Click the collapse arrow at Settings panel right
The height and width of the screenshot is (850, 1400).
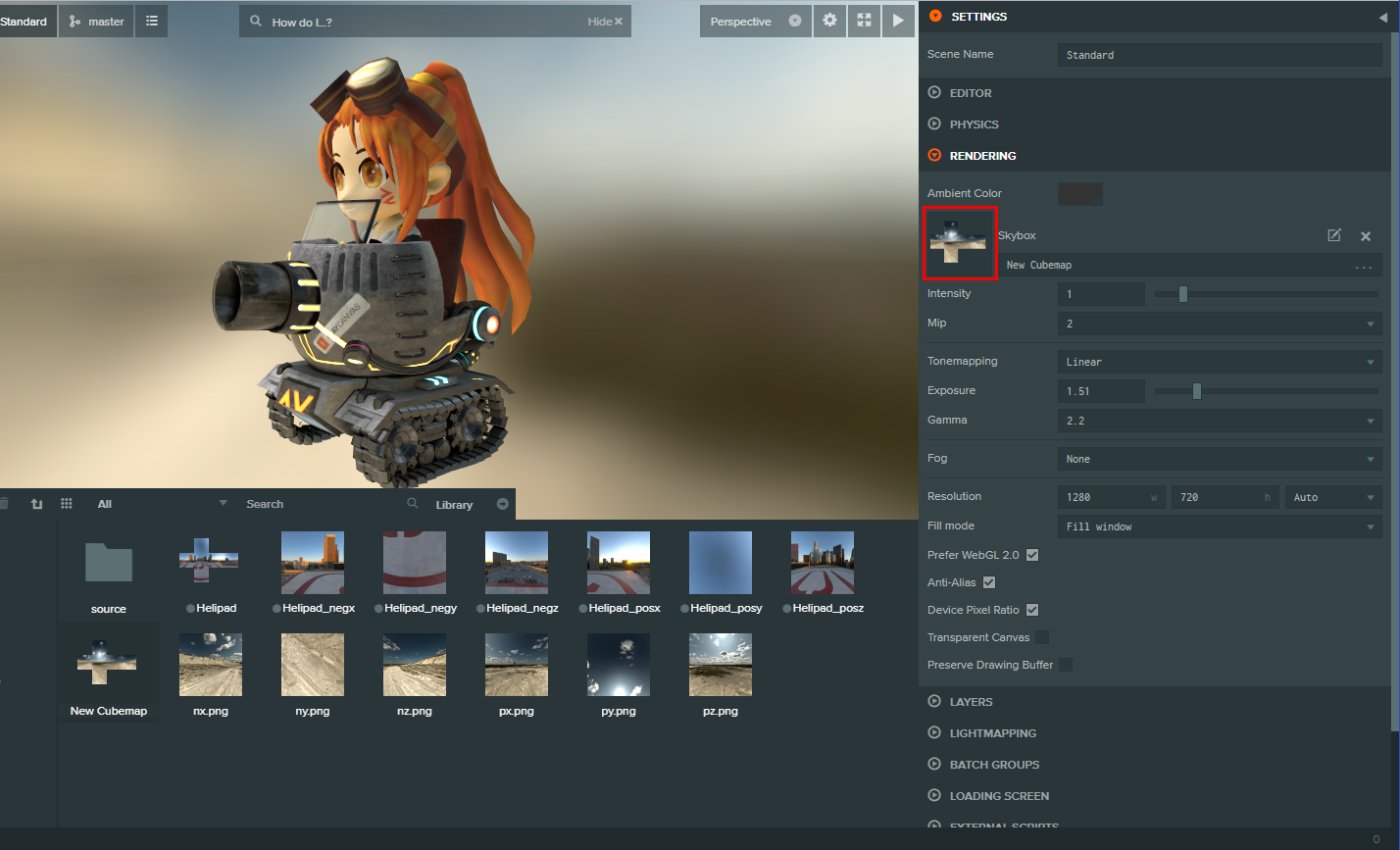(1383, 18)
